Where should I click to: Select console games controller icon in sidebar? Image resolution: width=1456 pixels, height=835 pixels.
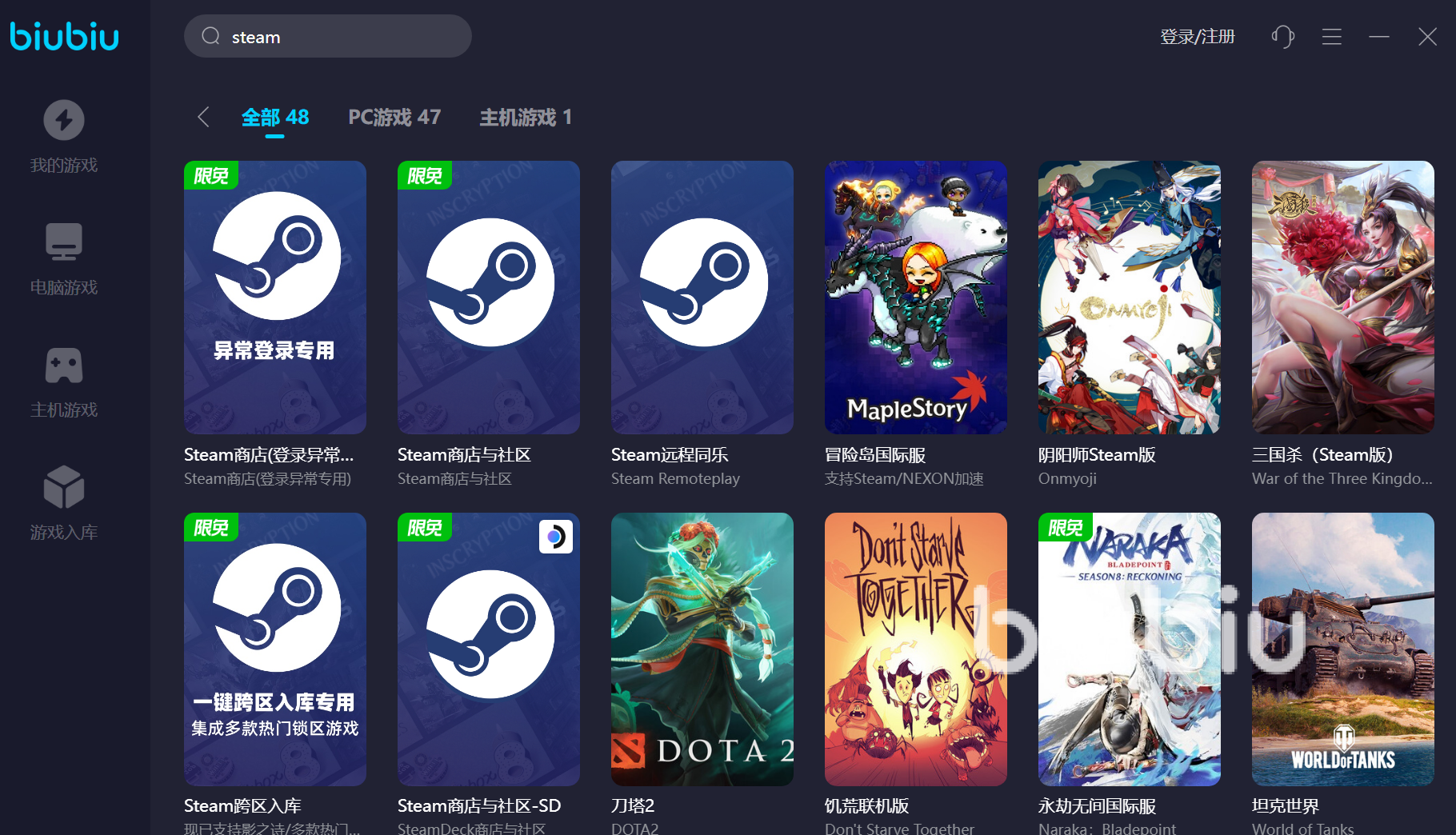(64, 366)
